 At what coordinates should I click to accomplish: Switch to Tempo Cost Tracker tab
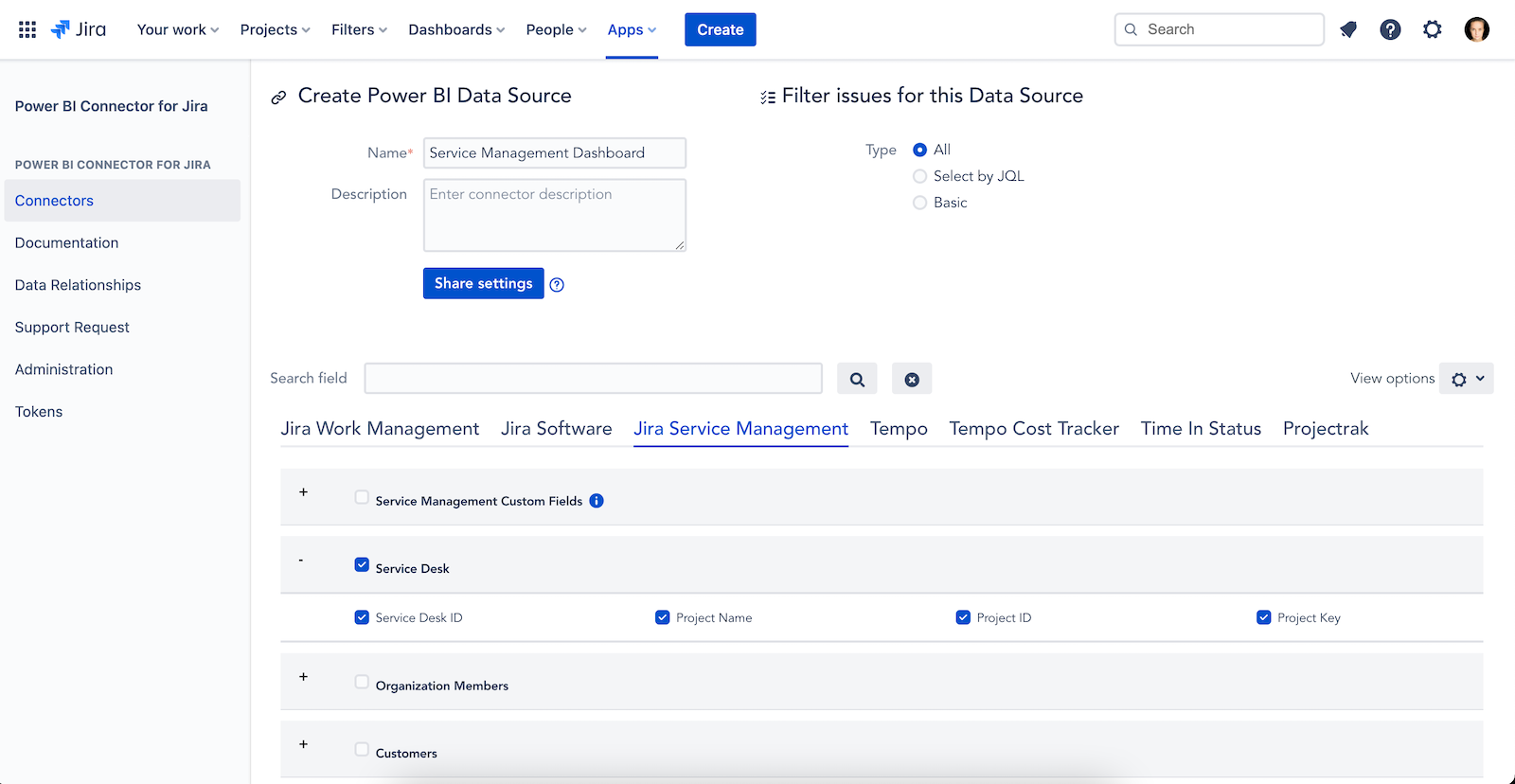point(1034,429)
